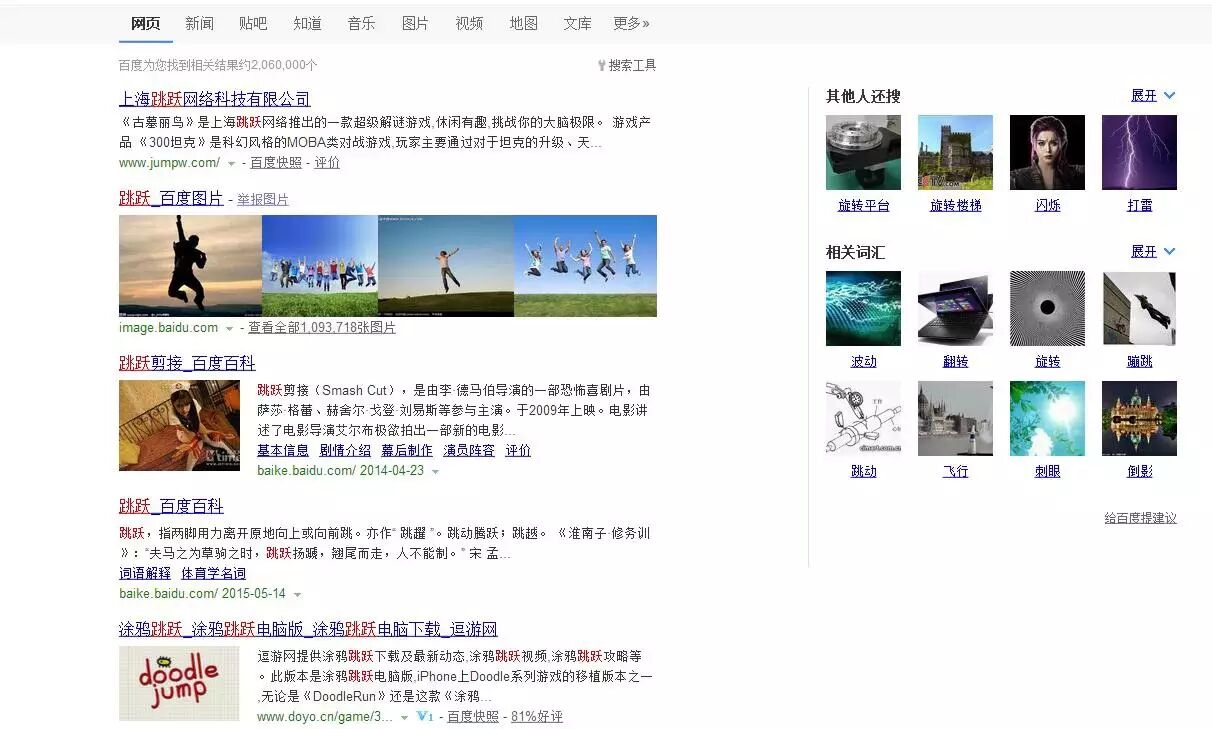
Task: Switch to the 图片 tab
Action: [x=415, y=23]
